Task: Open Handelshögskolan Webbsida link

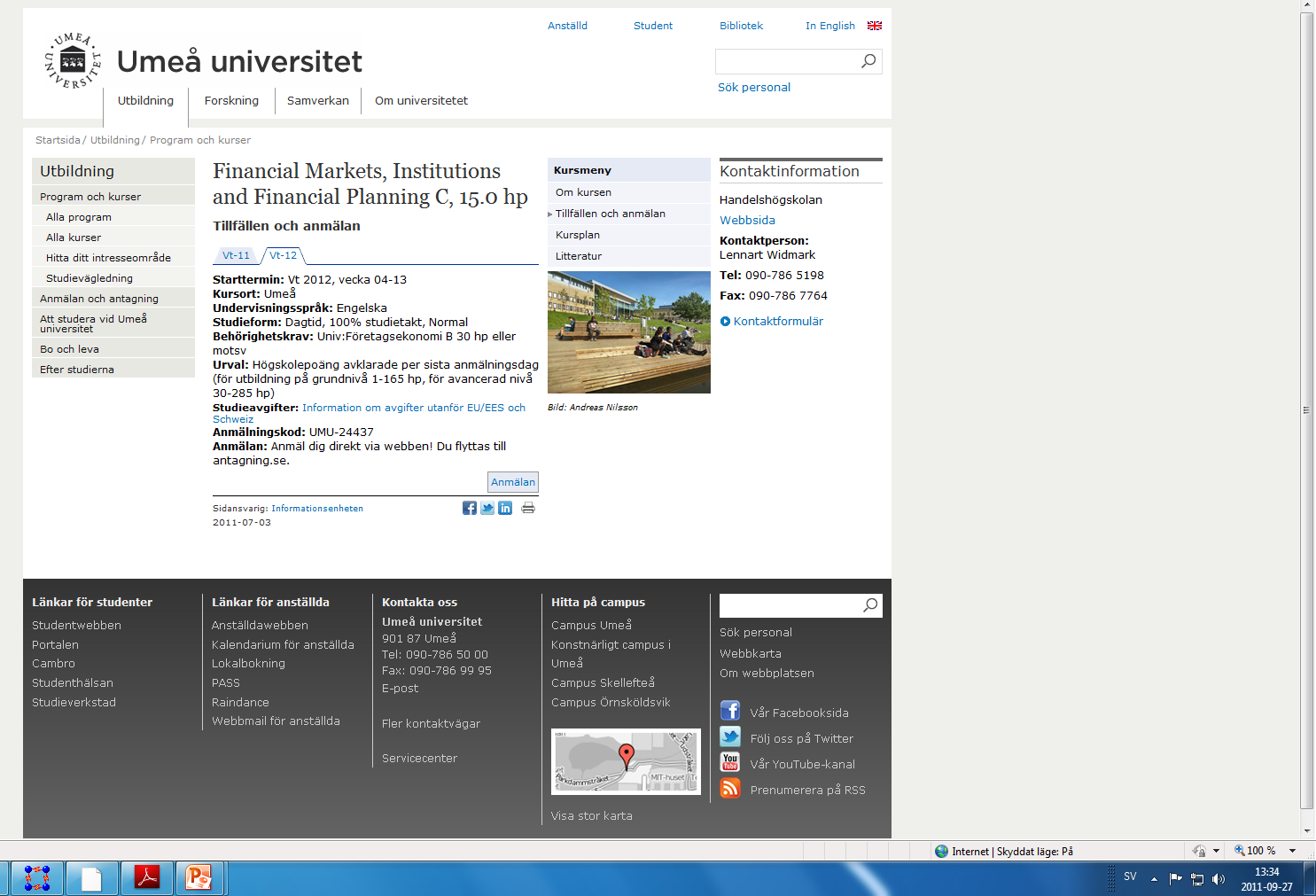Action: (x=747, y=220)
